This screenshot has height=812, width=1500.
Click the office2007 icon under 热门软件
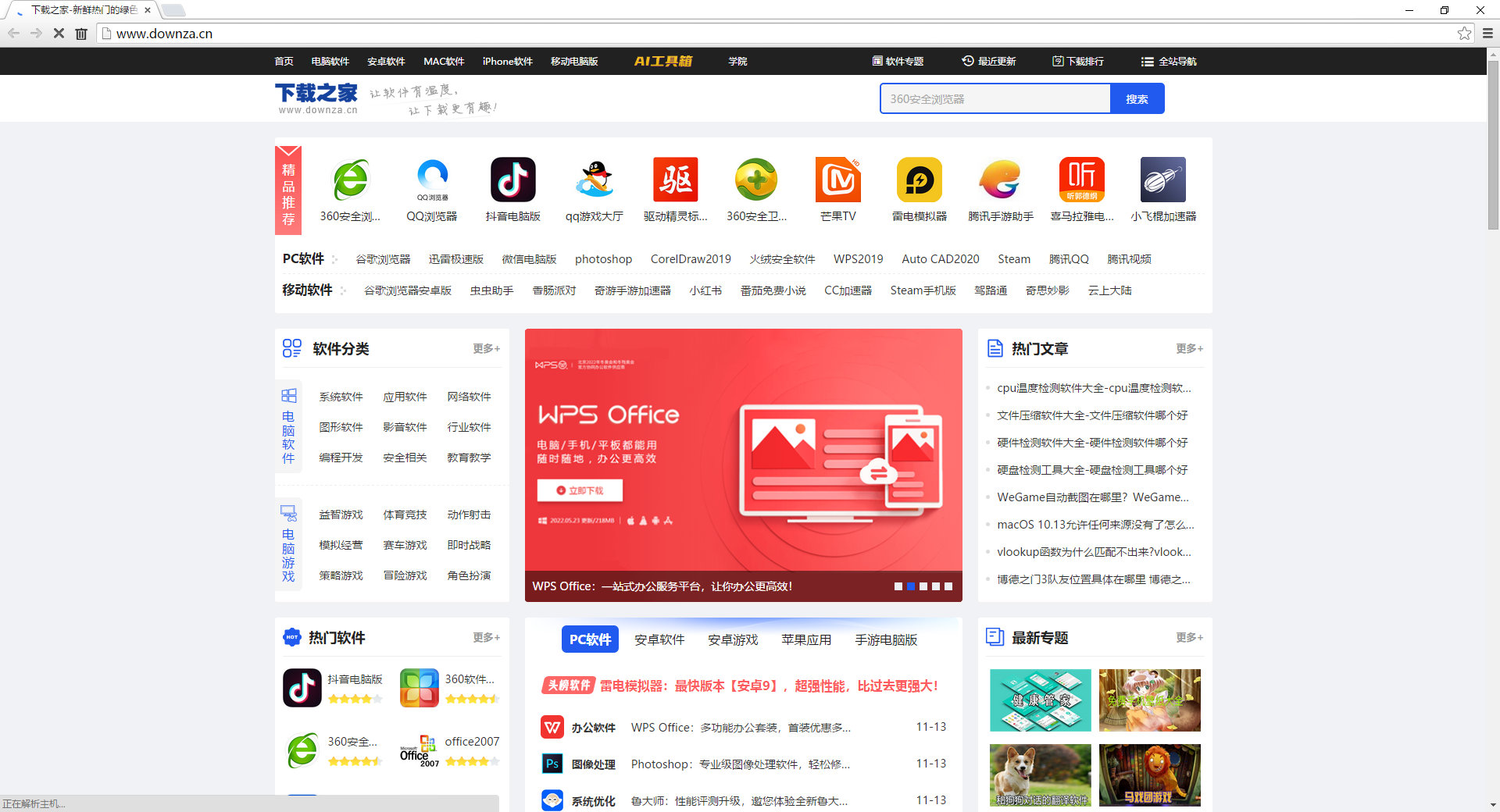(420, 750)
